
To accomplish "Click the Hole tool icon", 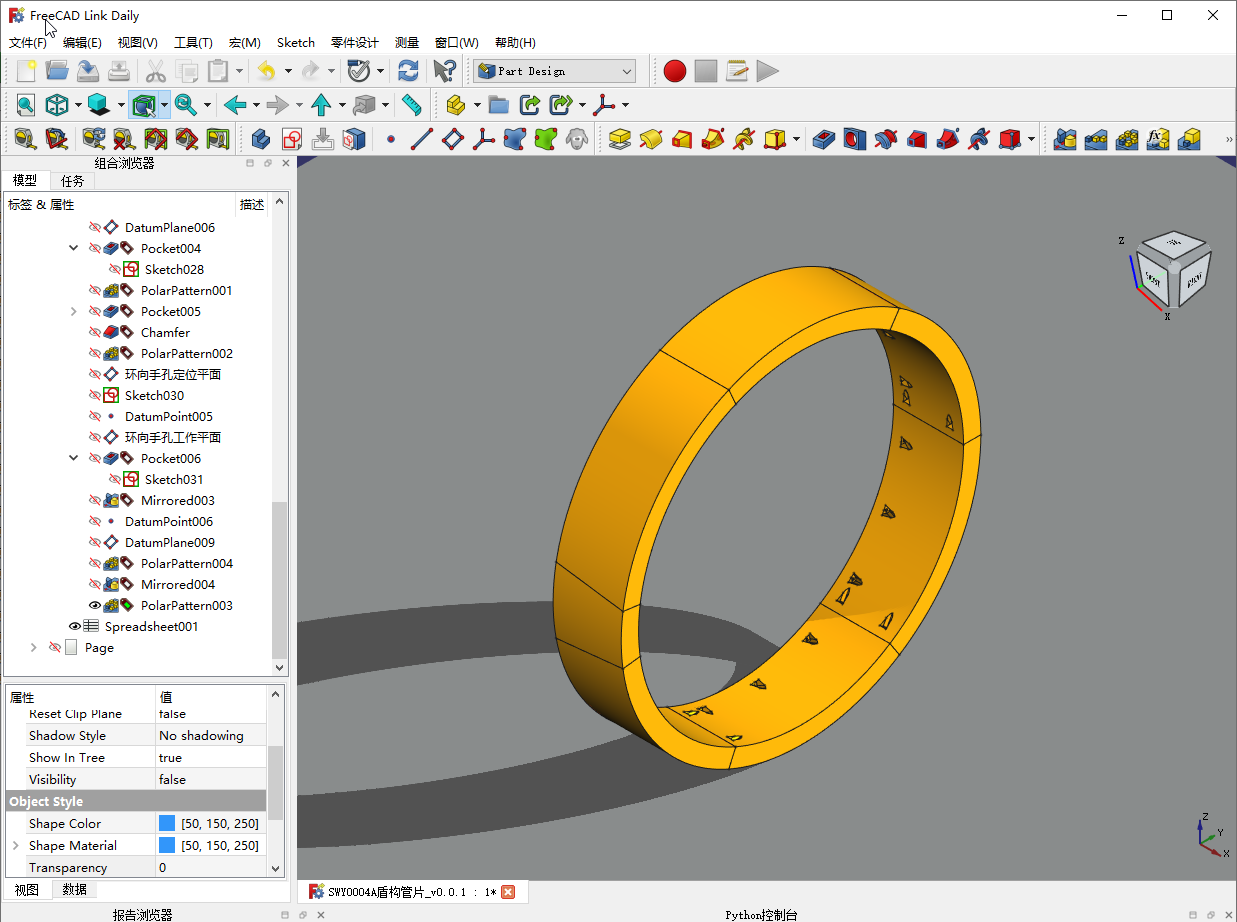I will click(854, 139).
